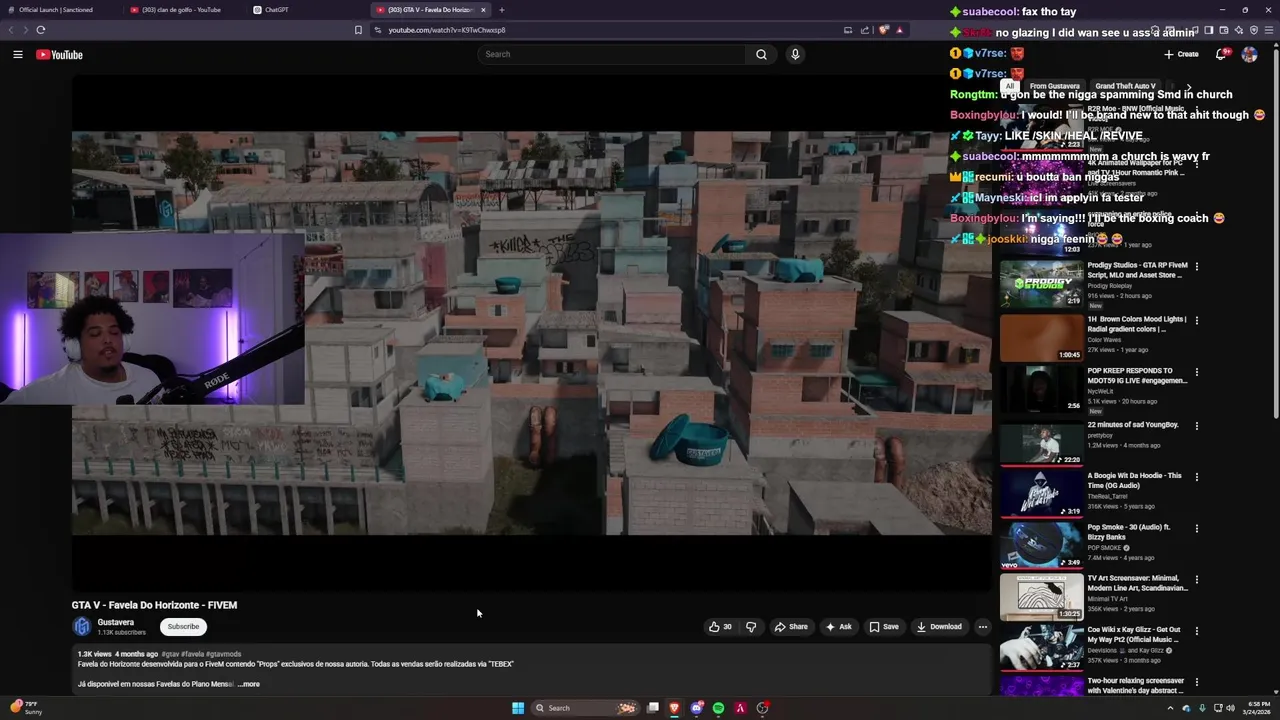Close the GTA V Favela tab
The width and height of the screenshot is (1280, 720).
(483, 10)
